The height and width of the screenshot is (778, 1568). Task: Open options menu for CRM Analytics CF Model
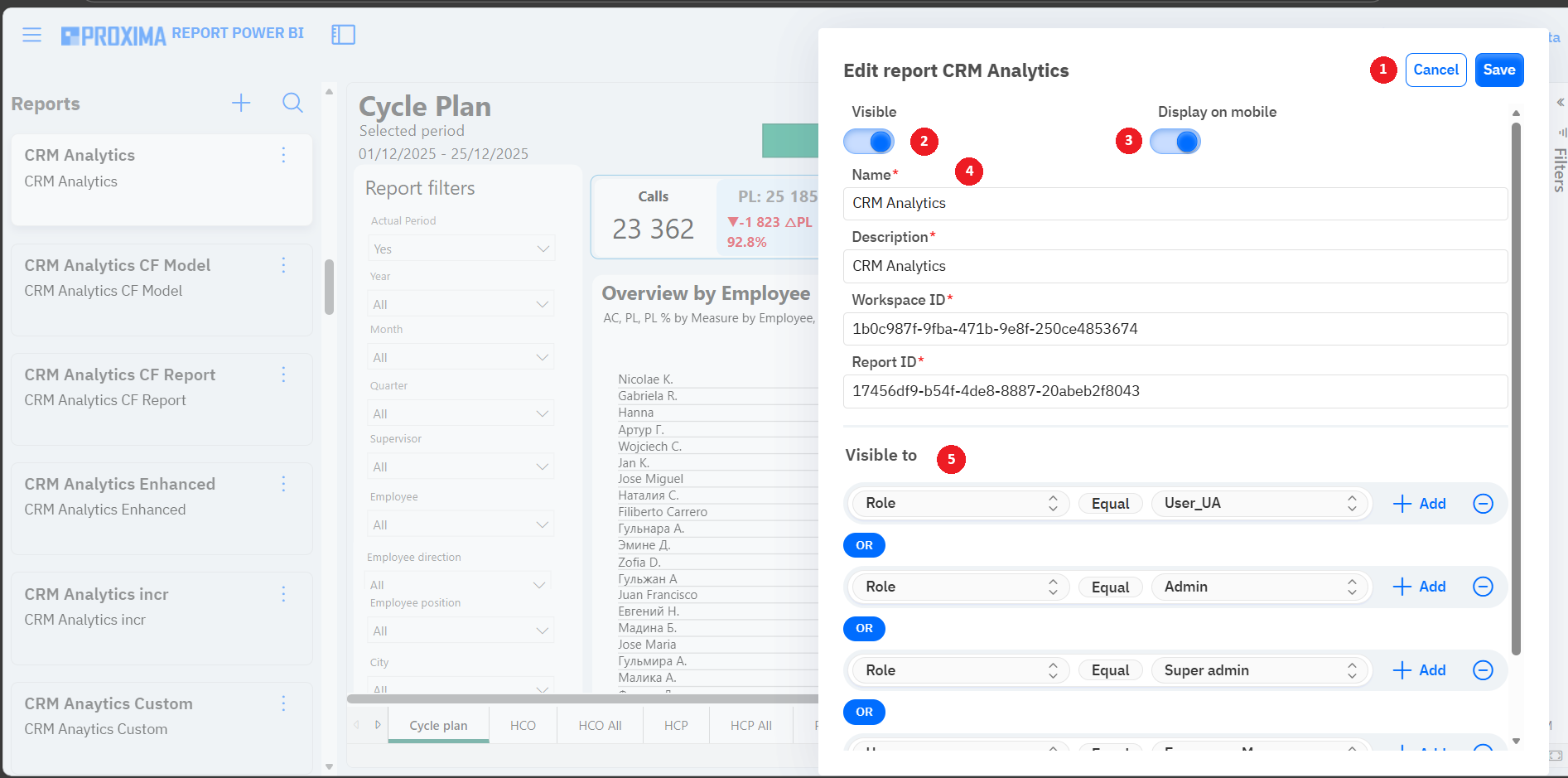283,265
